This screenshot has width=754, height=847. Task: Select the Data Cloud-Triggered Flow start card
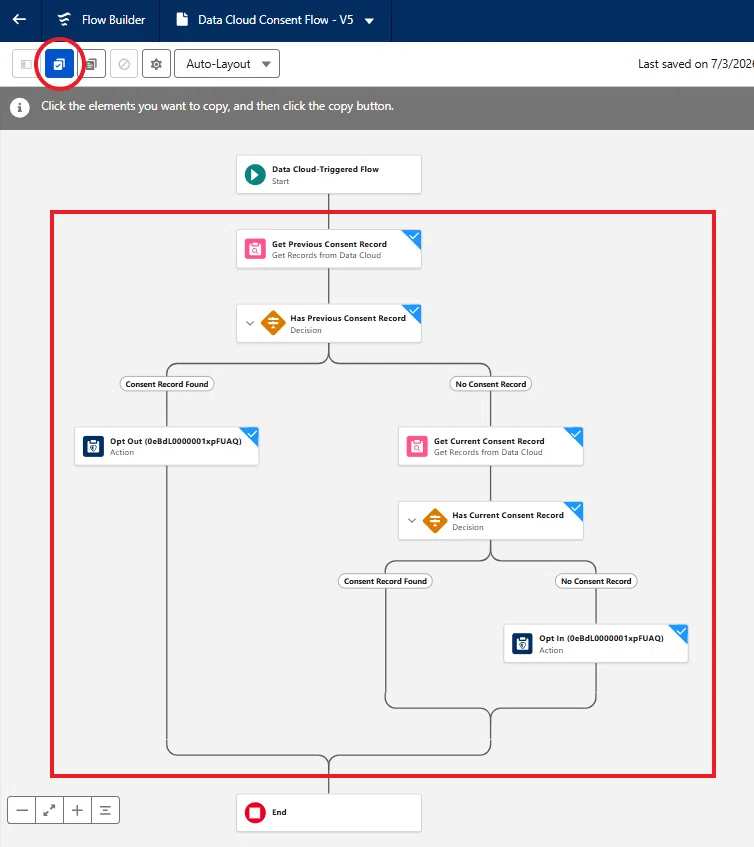329,174
